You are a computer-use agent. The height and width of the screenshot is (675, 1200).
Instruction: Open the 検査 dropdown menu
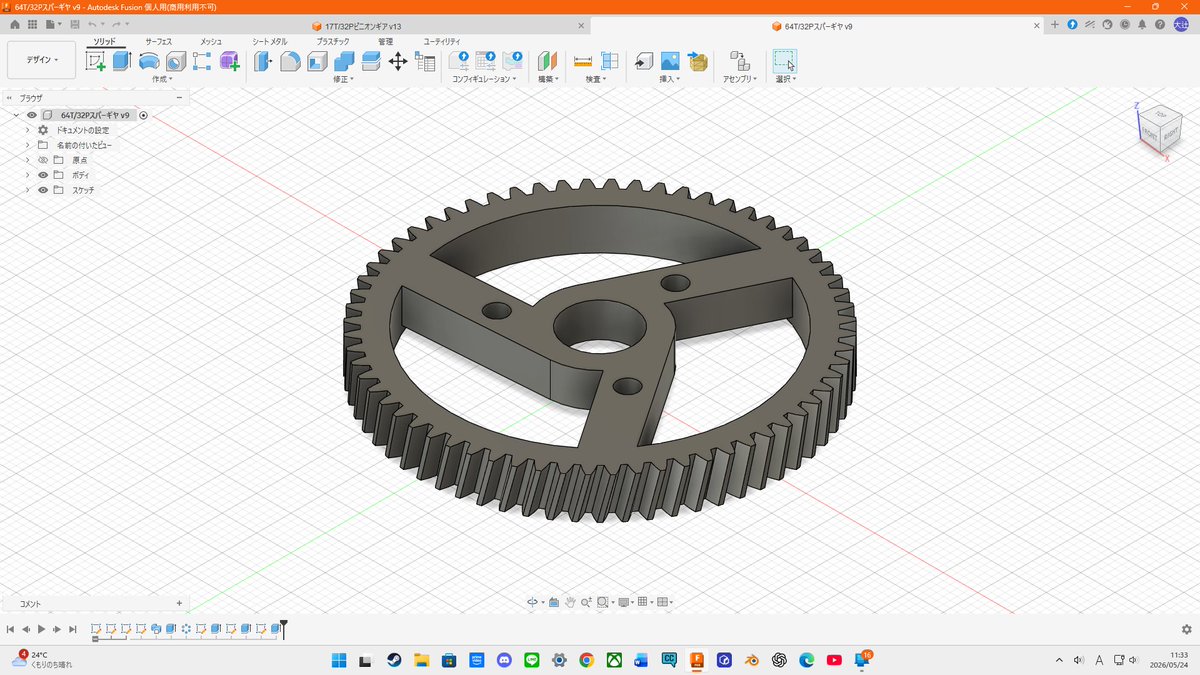[596, 79]
